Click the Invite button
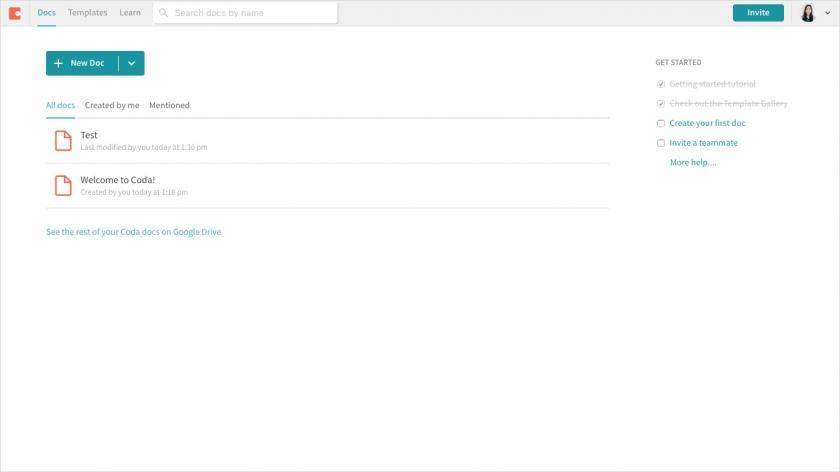 click(758, 13)
